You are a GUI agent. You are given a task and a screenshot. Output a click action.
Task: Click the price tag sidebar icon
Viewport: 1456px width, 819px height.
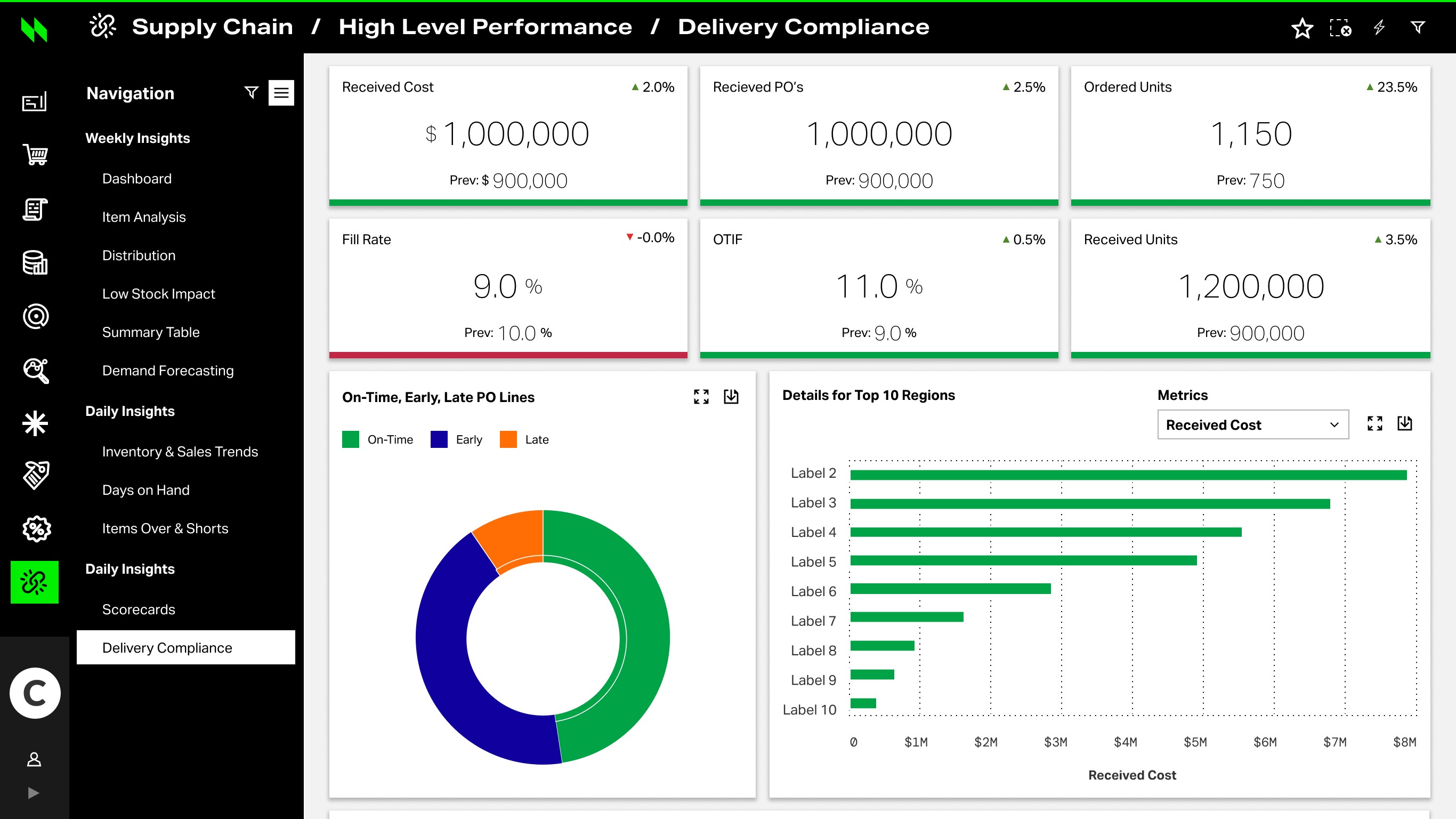(x=36, y=475)
